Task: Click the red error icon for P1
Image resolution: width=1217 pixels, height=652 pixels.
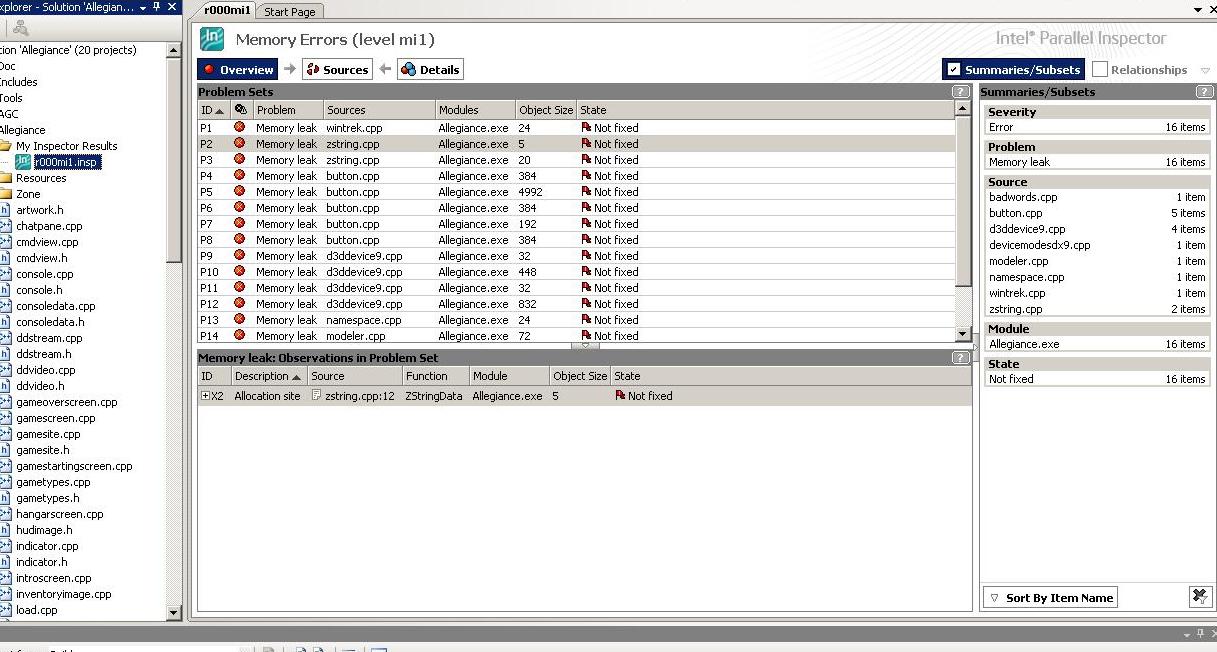Action: [239, 127]
